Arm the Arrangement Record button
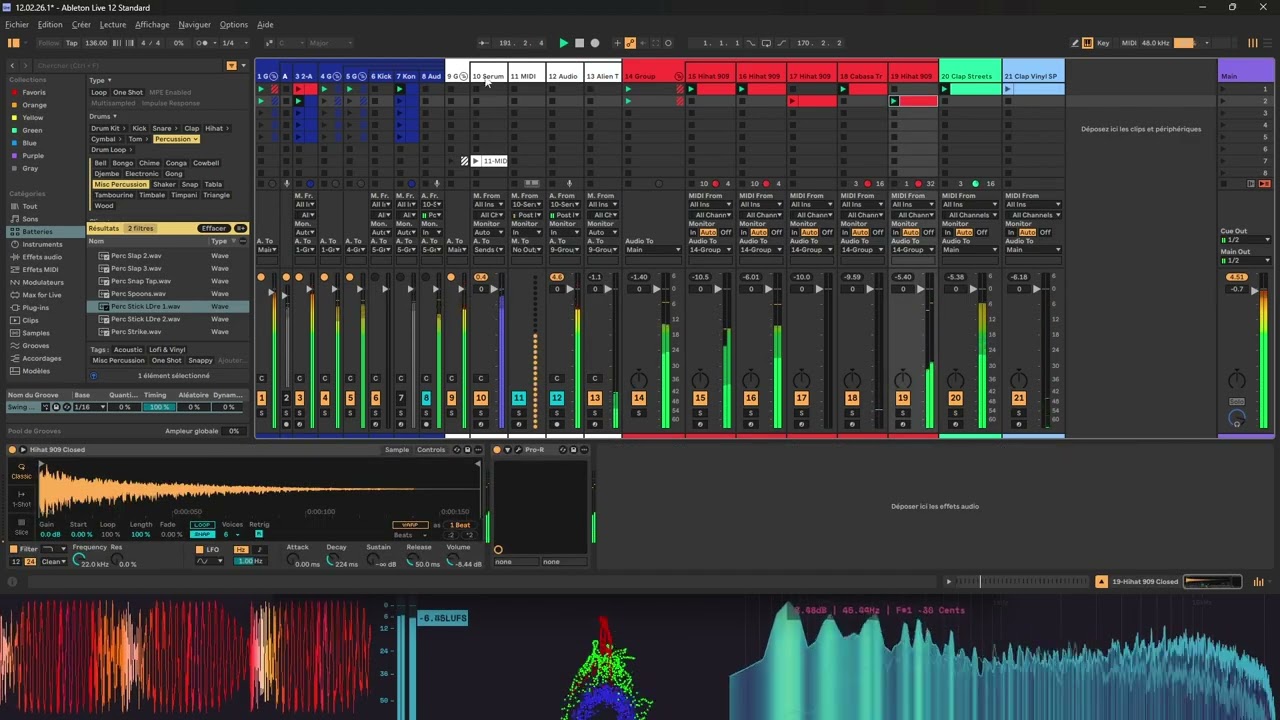This screenshot has width=1280, height=720. click(595, 43)
